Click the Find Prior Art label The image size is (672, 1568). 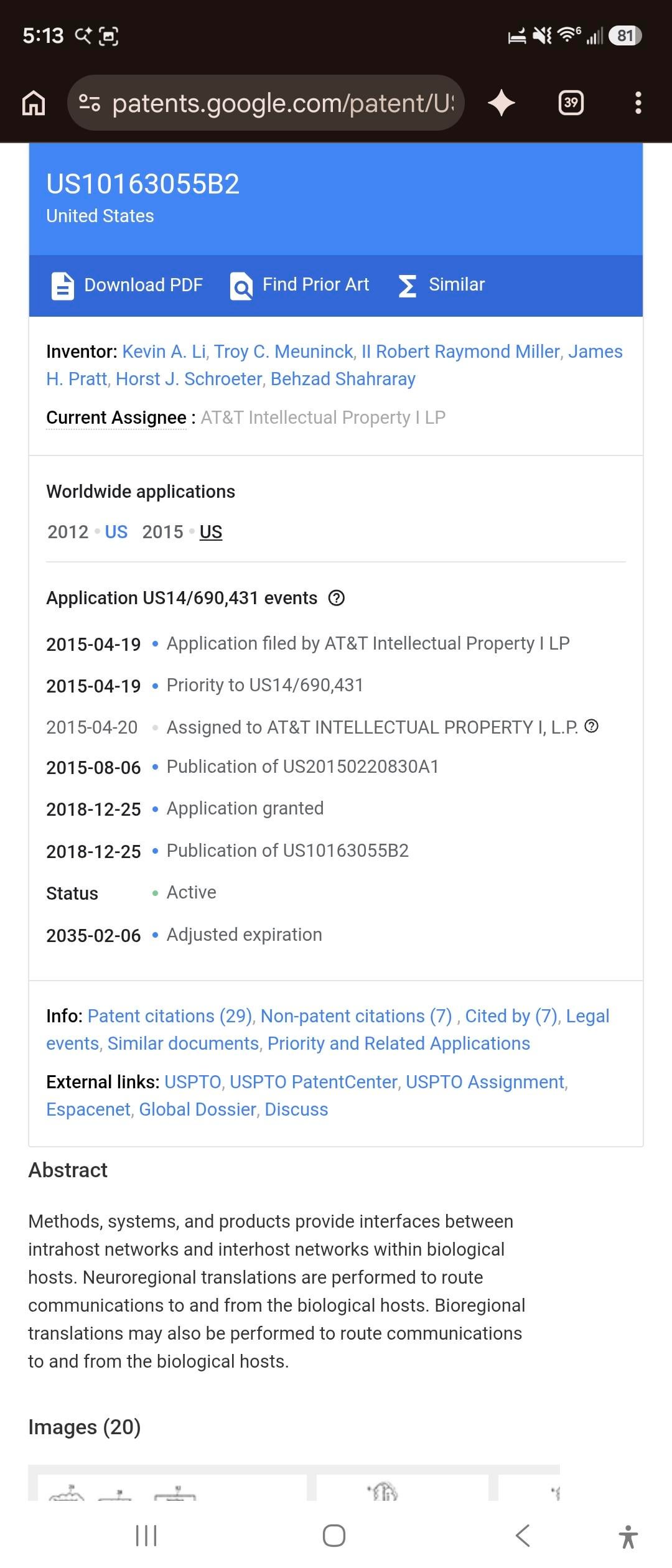pyautogui.click(x=316, y=284)
